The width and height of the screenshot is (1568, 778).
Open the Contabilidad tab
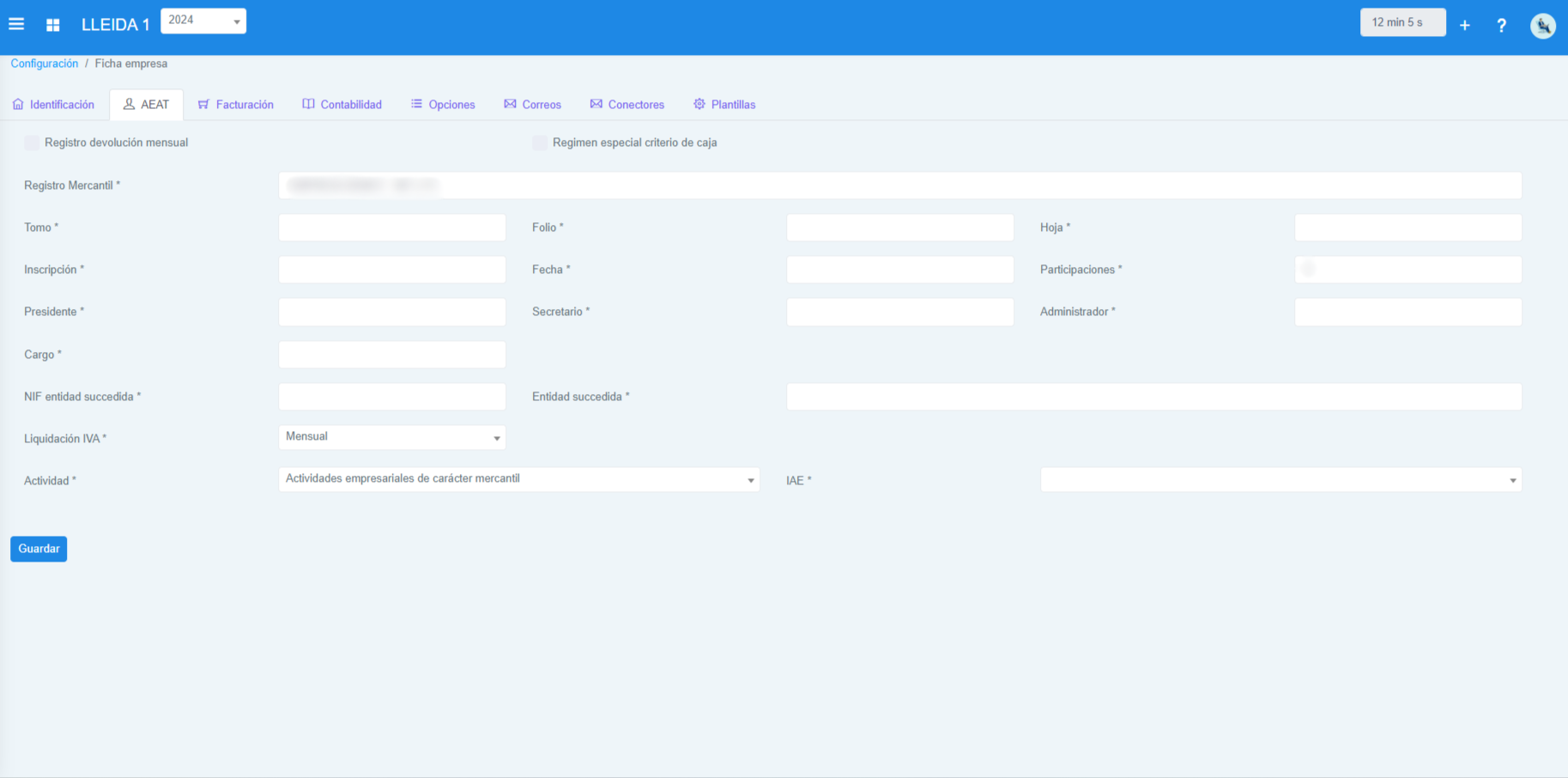click(x=342, y=105)
